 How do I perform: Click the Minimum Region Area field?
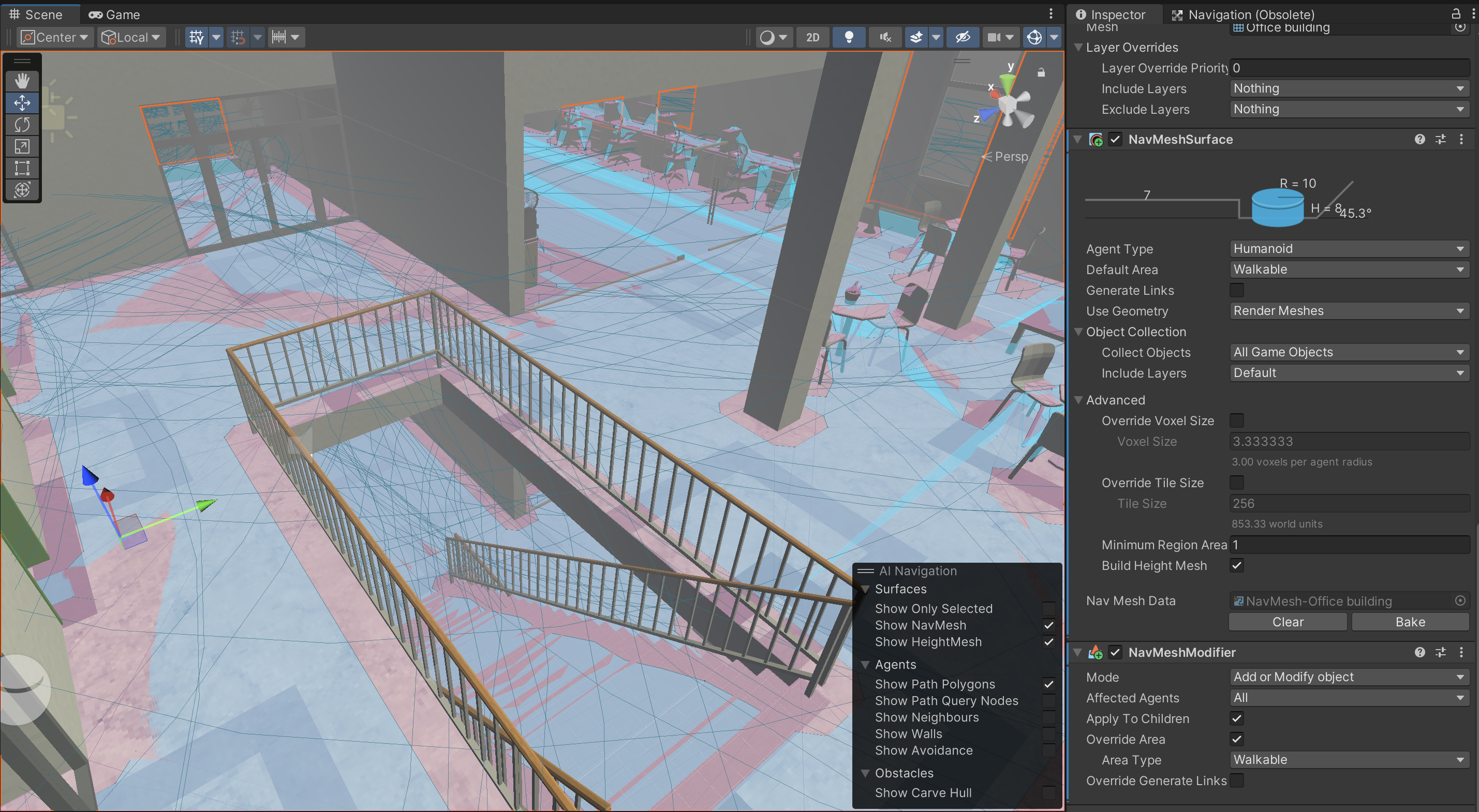tap(1349, 545)
